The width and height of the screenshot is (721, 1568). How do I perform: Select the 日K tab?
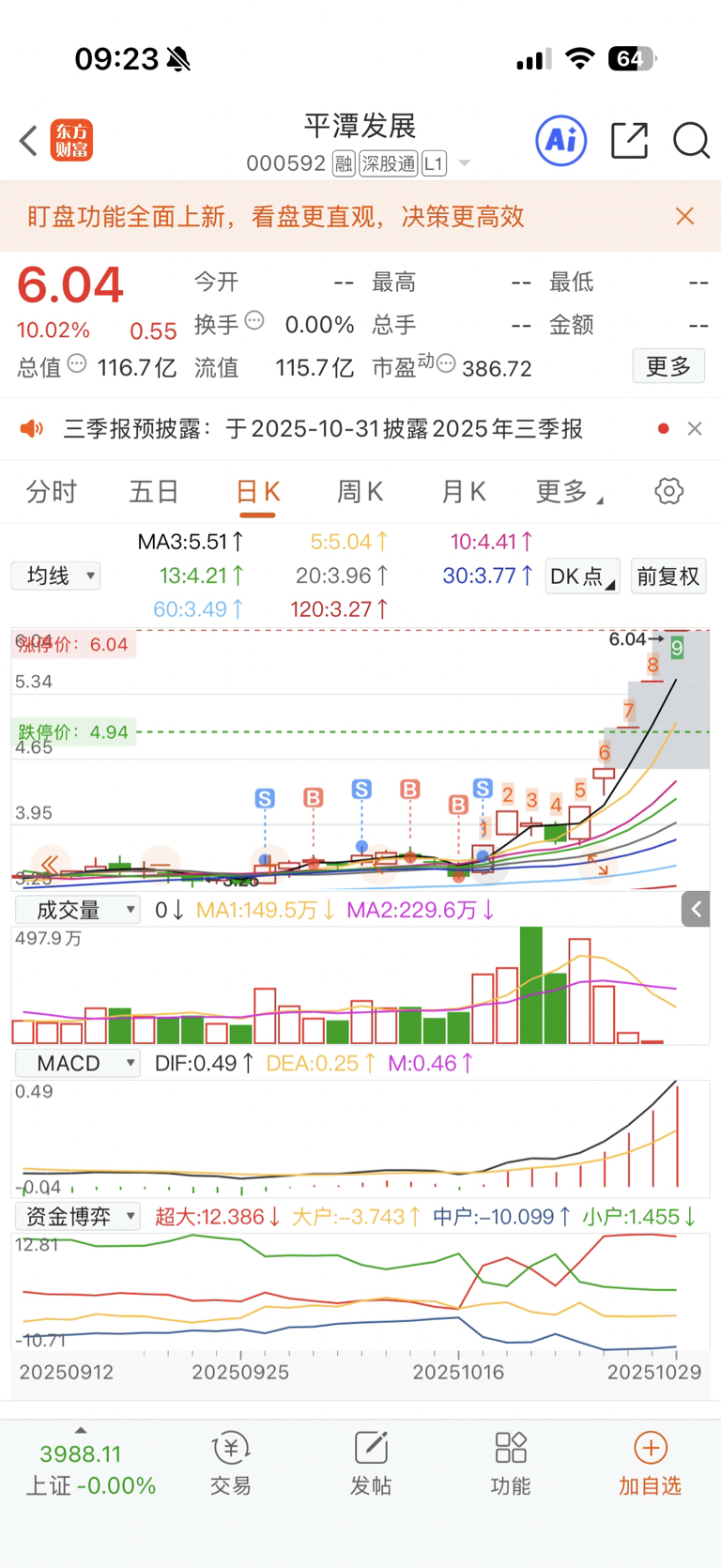(257, 492)
